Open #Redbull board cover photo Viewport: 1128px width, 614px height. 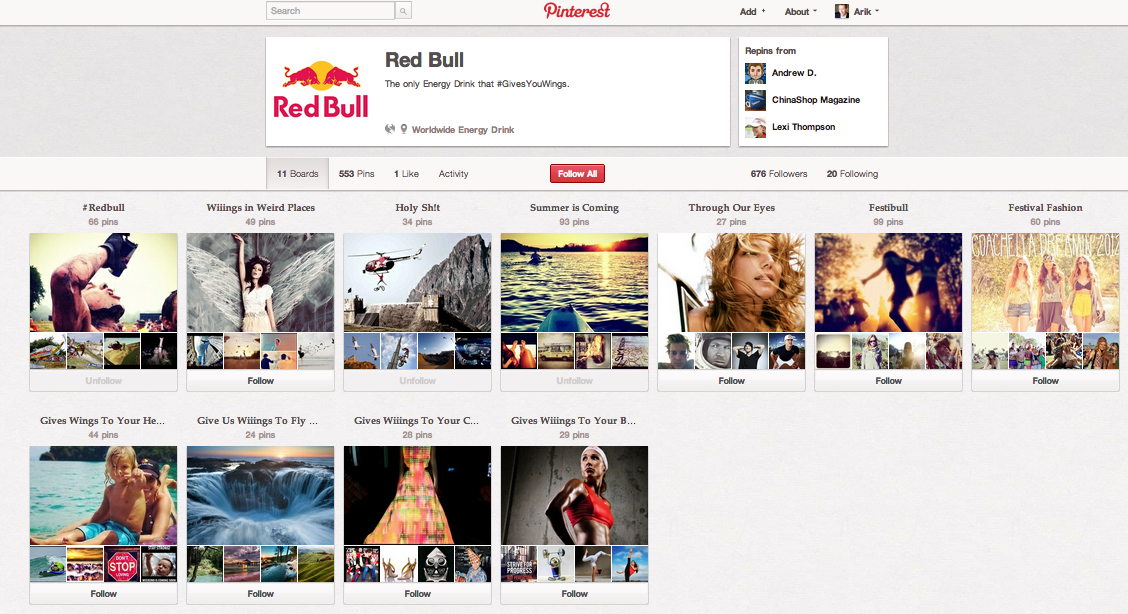click(104, 282)
